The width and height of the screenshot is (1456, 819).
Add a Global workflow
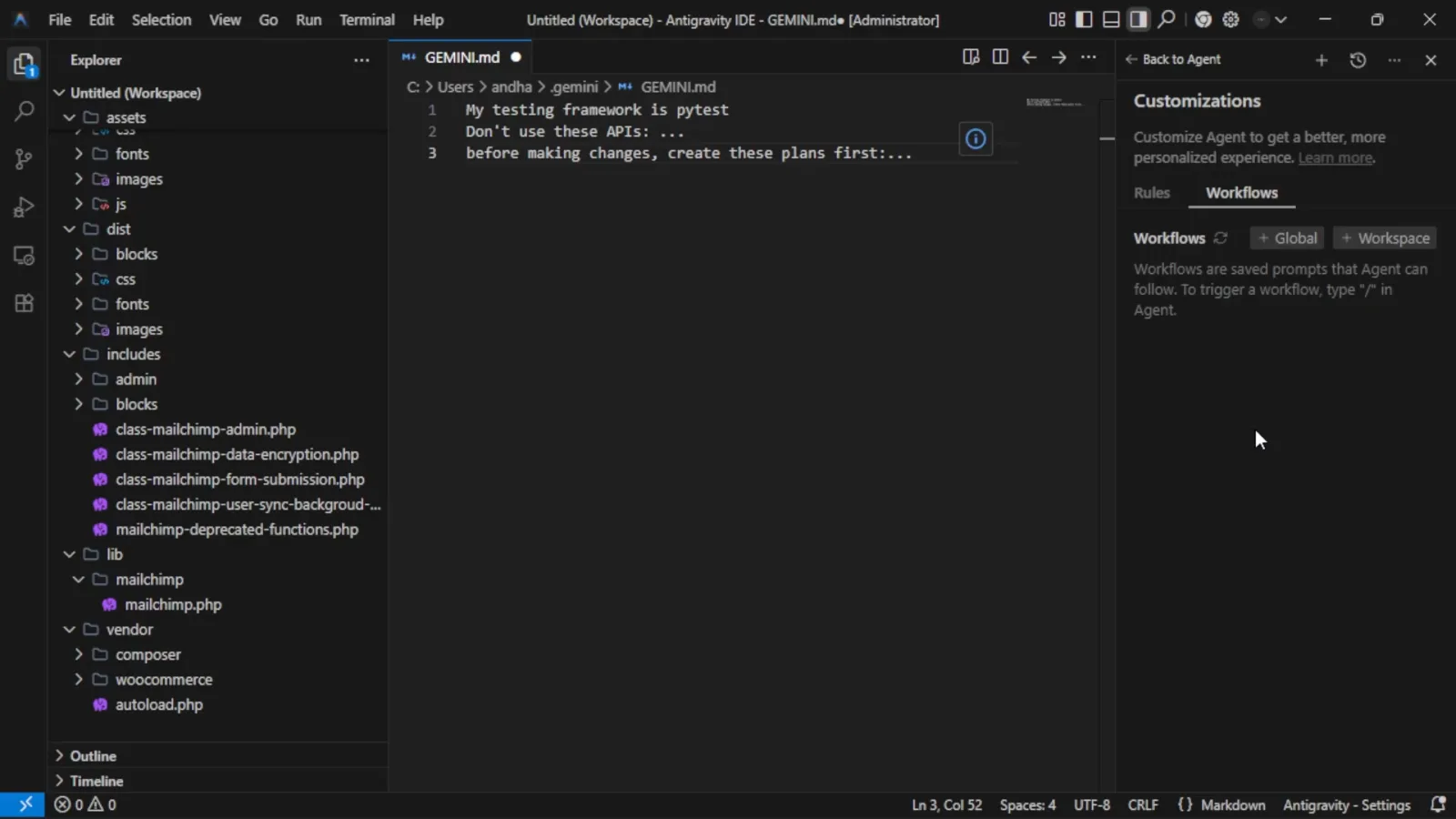pyautogui.click(x=1287, y=238)
